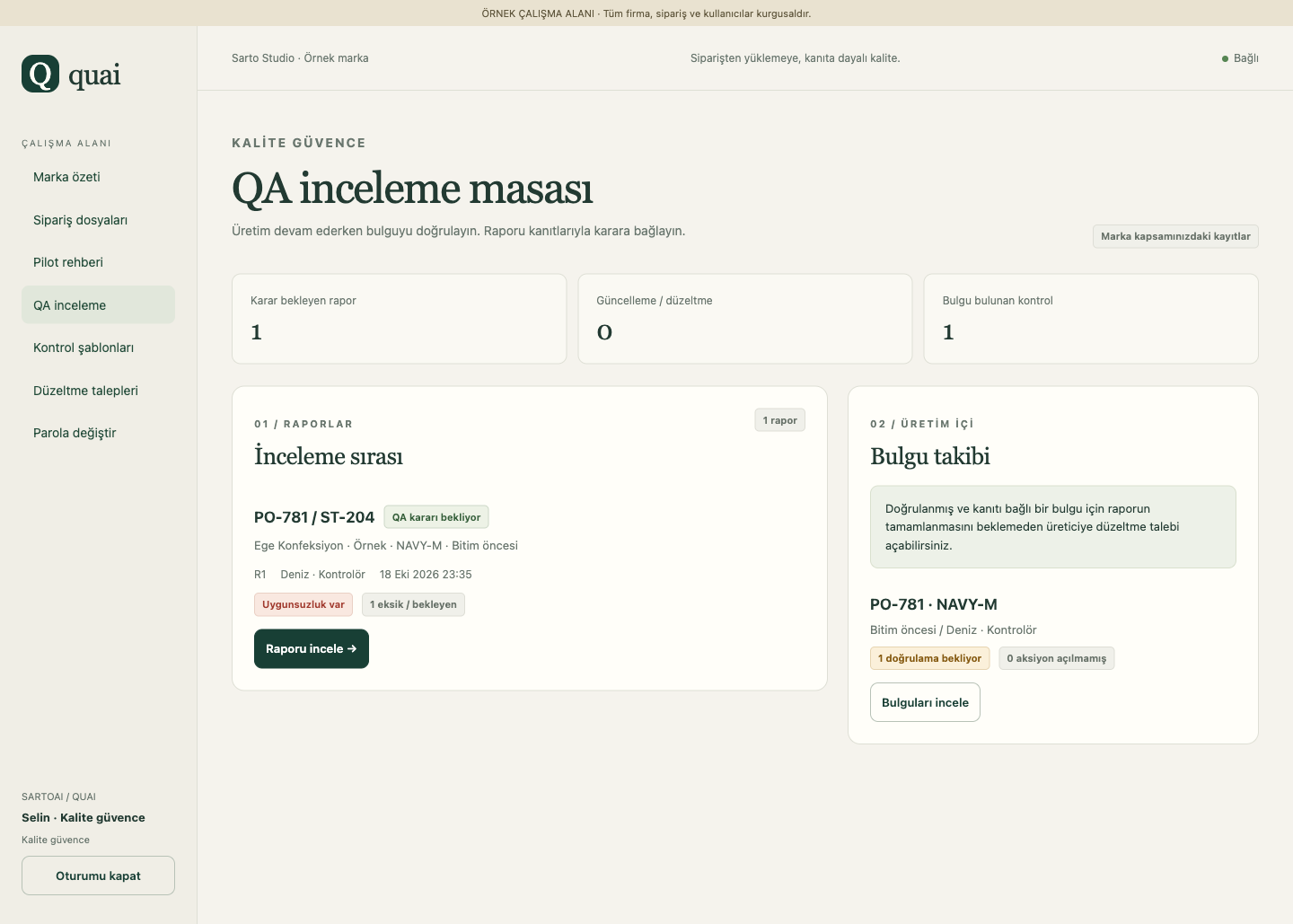Image resolution: width=1293 pixels, height=924 pixels.
Task: Click the ÖRNEK ÇALIŞMA ALANI banner text
Action: pyautogui.click(x=646, y=13)
